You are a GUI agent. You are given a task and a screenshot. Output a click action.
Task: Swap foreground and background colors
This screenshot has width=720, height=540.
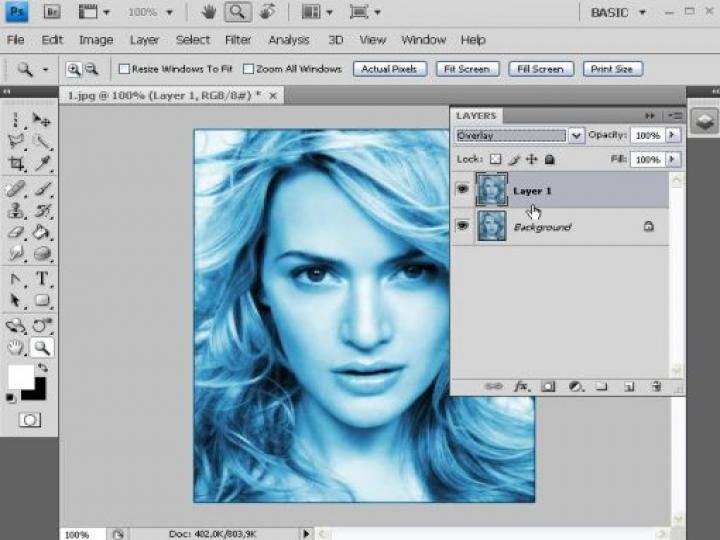coord(43,368)
